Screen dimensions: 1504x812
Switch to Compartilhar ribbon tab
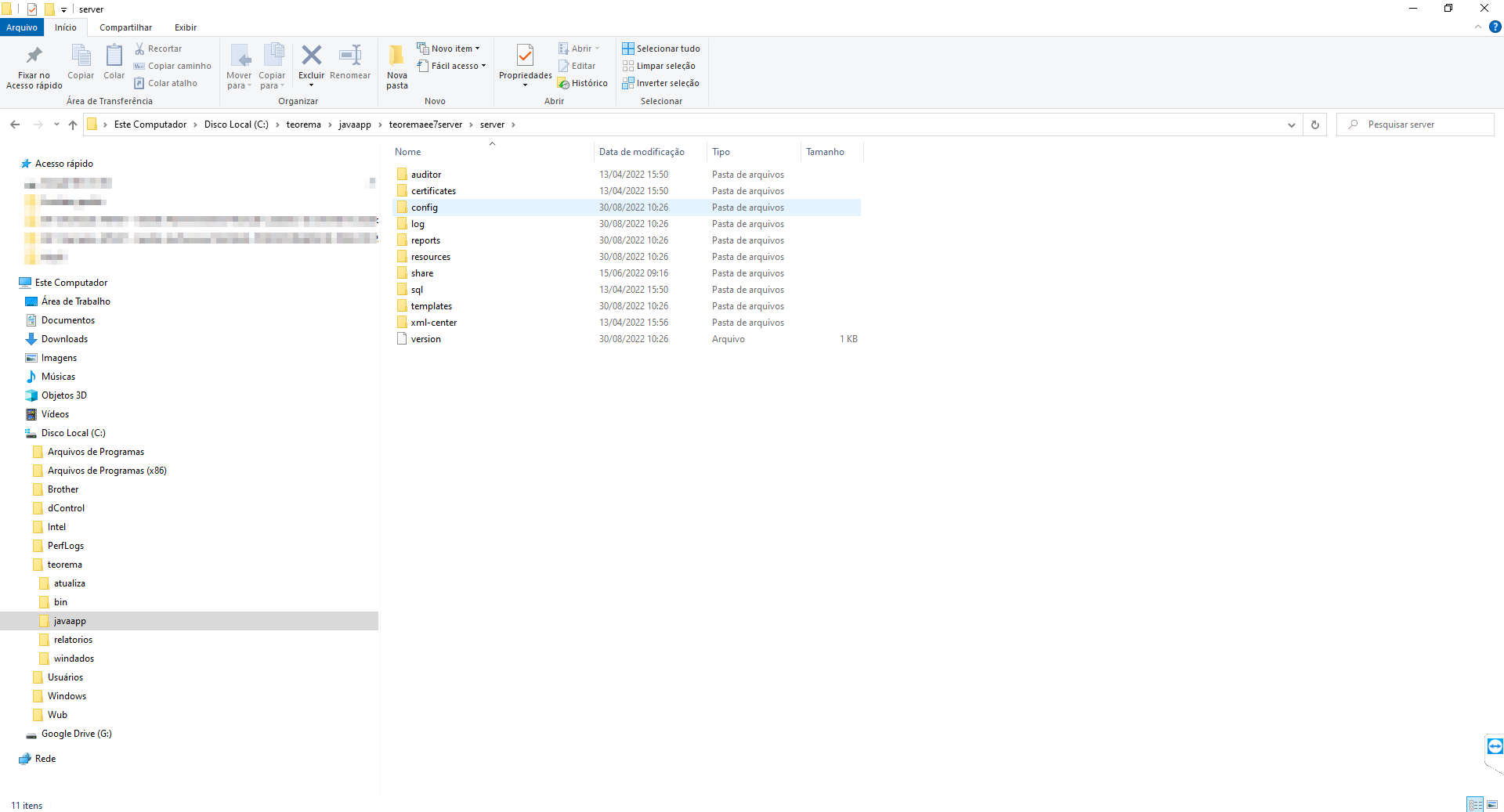[x=125, y=27]
